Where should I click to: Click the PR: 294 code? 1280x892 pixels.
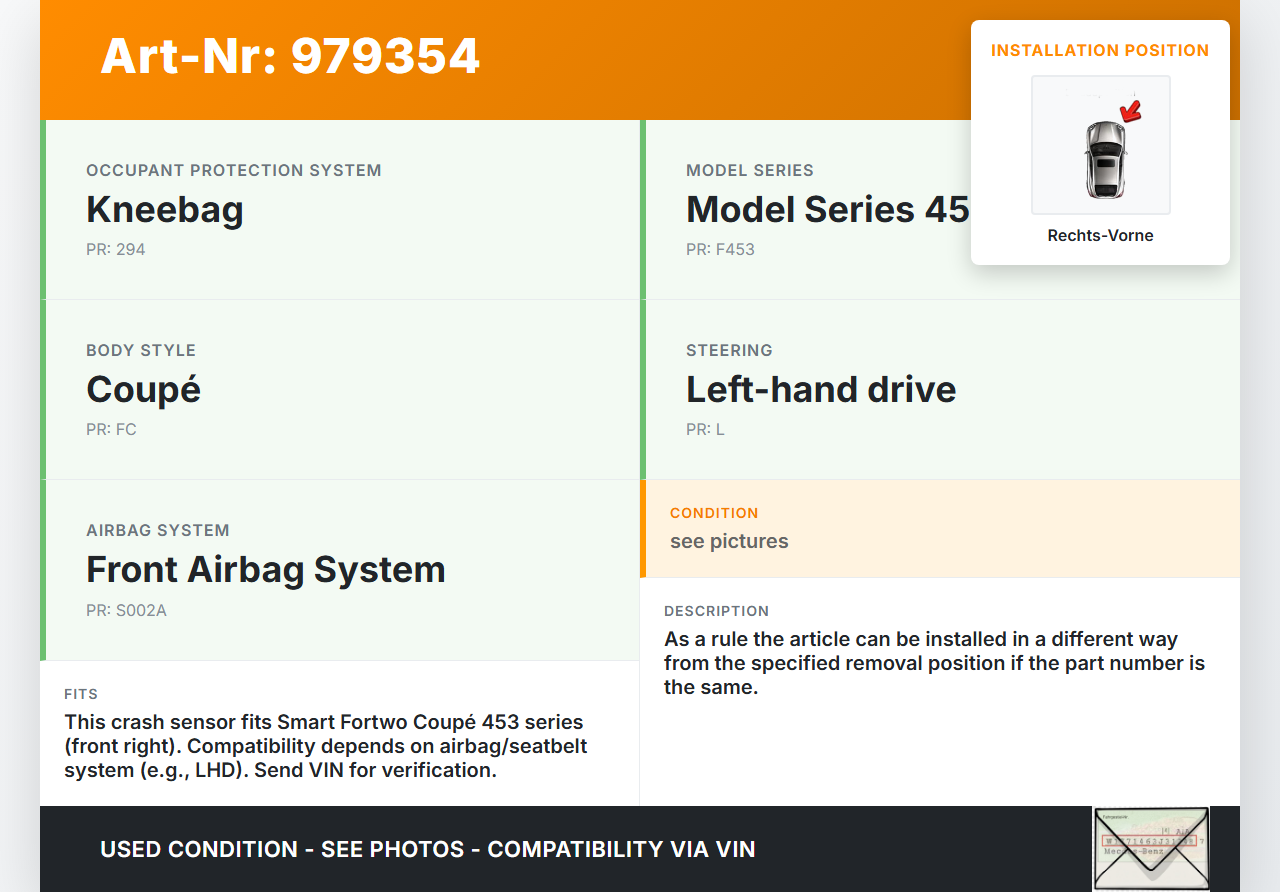point(116,249)
